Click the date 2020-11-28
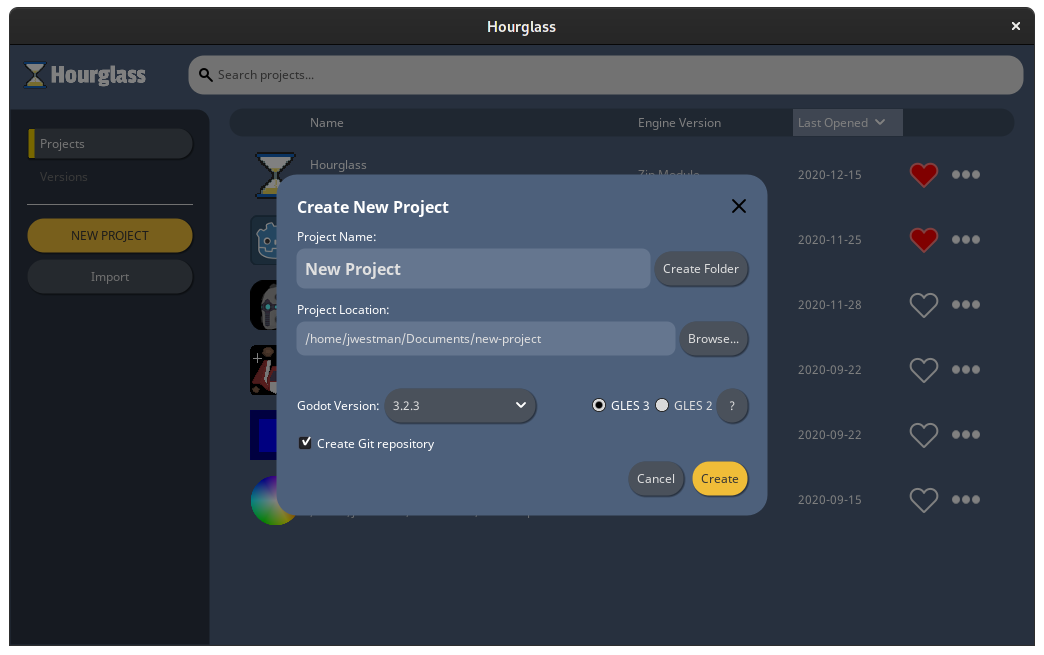This screenshot has height=655, width=1044. [x=830, y=305]
